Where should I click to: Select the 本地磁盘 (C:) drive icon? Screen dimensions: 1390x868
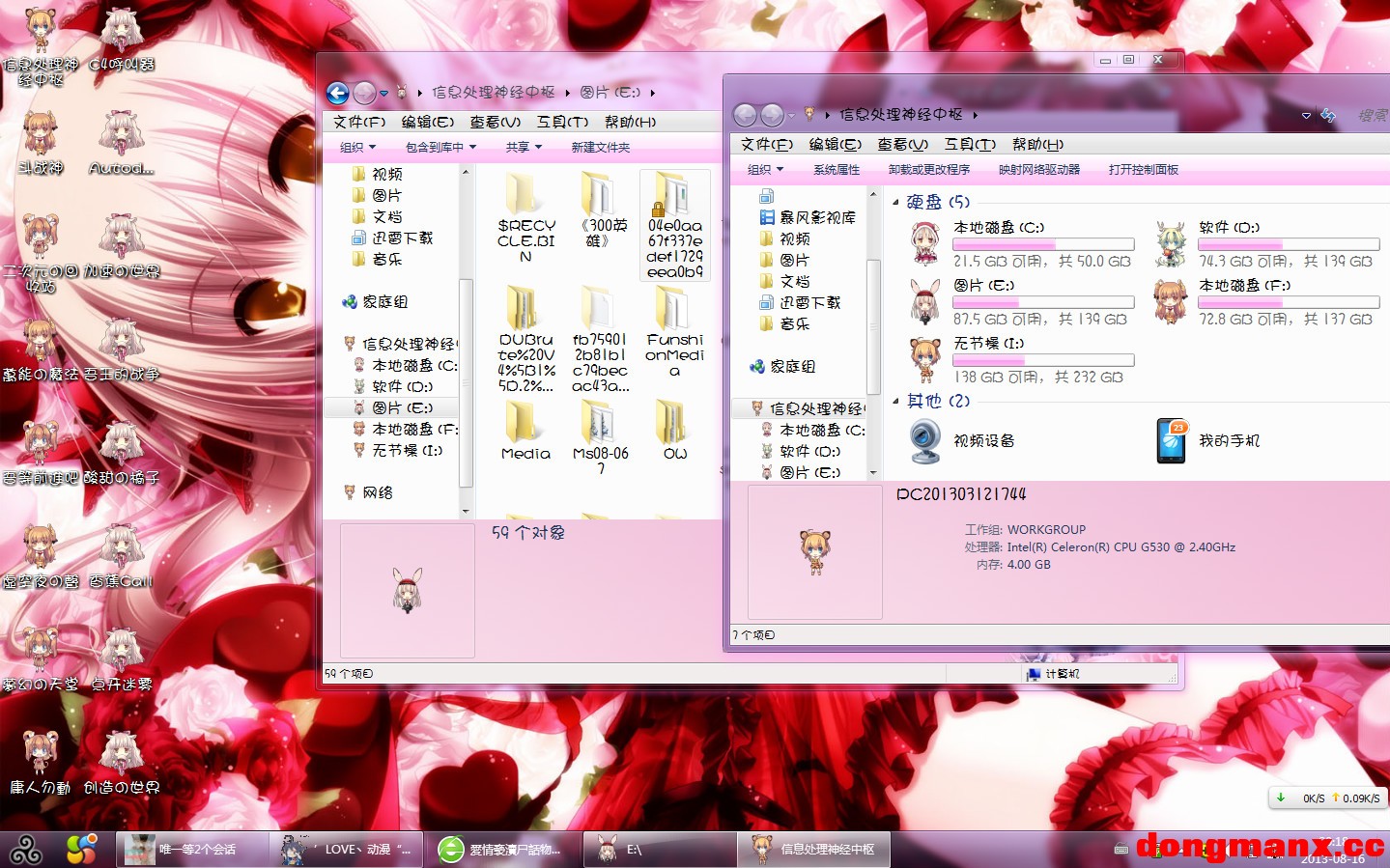pyautogui.click(x=925, y=243)
